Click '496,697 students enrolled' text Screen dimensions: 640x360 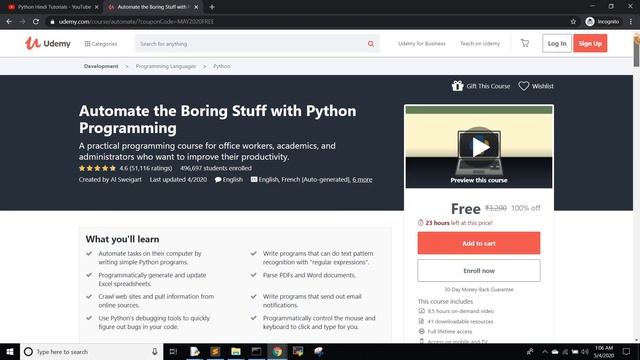coord(216,168)
